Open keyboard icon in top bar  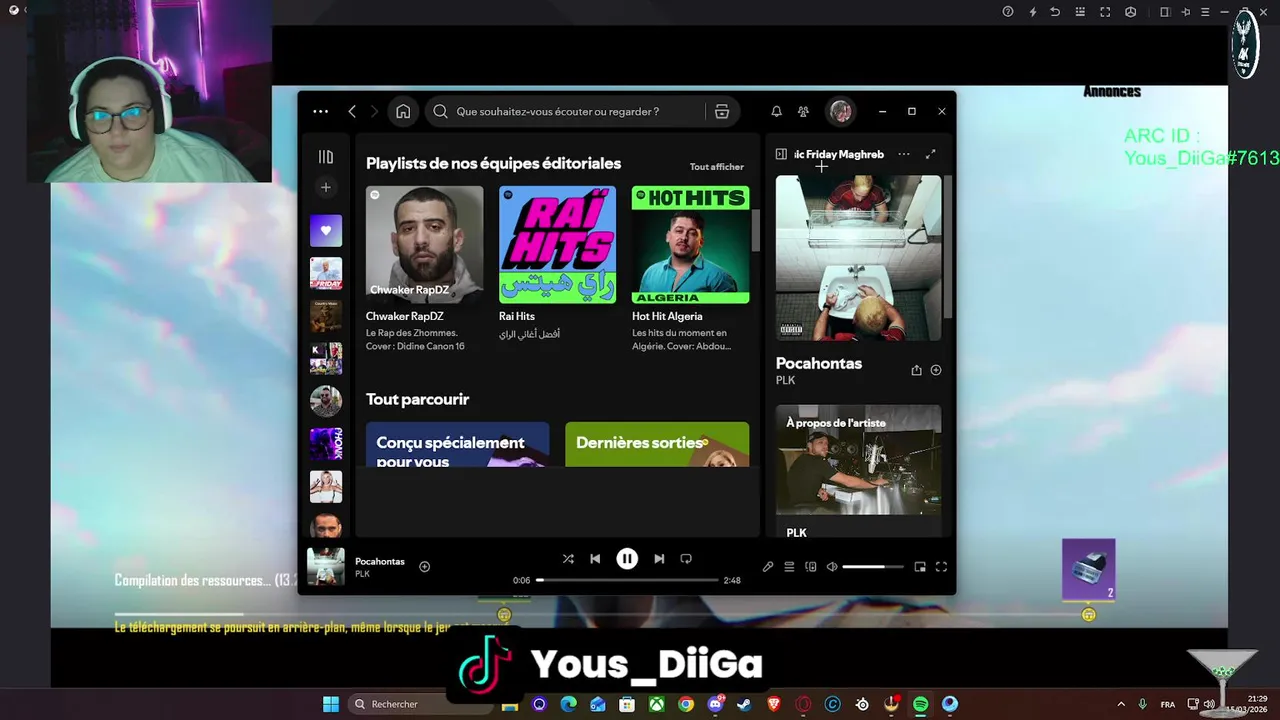pyautogui.click(x=1080, y=12)
